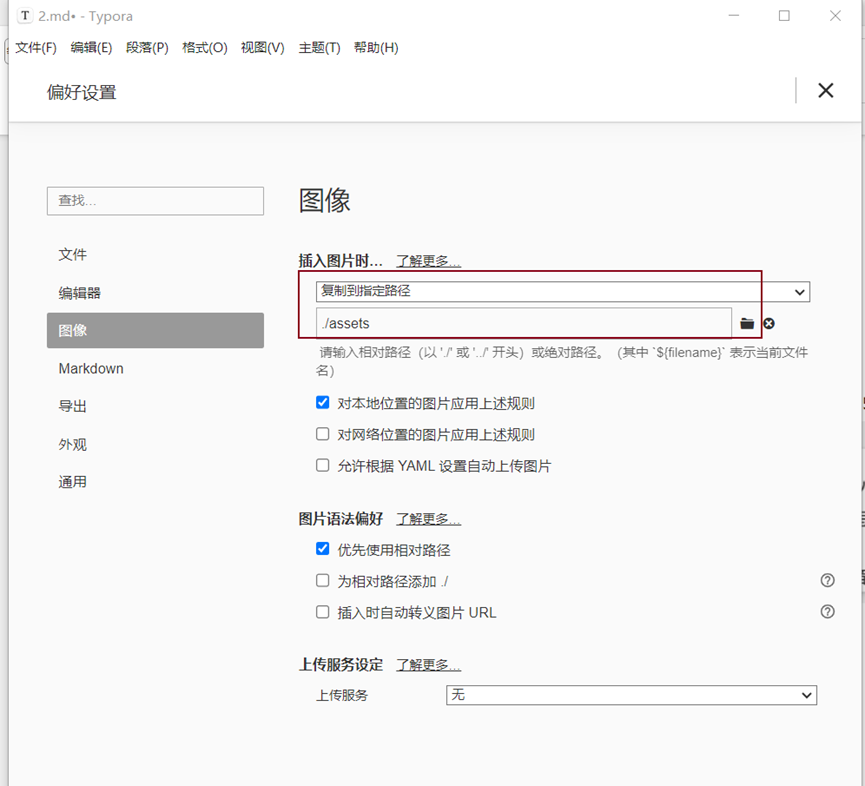The width and height of the screenshot is (865, 786).
Task: Open the 视图(V) menu
Action: 263,48
